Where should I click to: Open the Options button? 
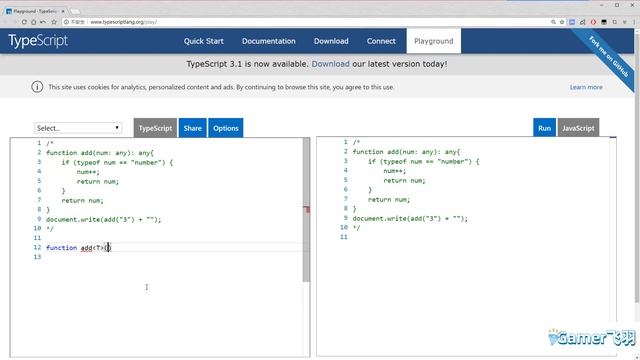(x=226, y=128)
